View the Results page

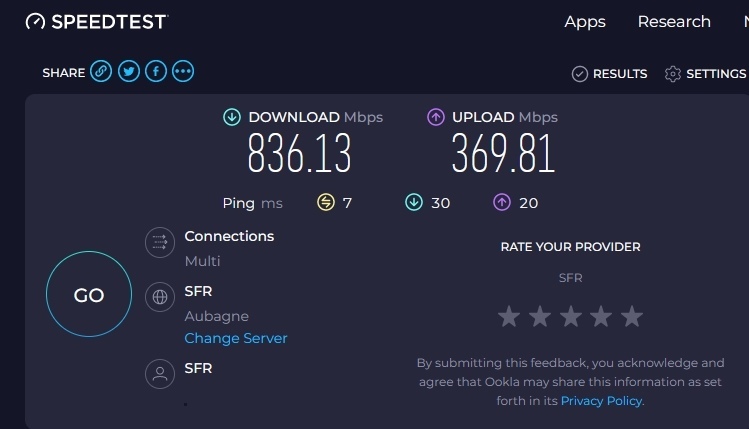609,73
